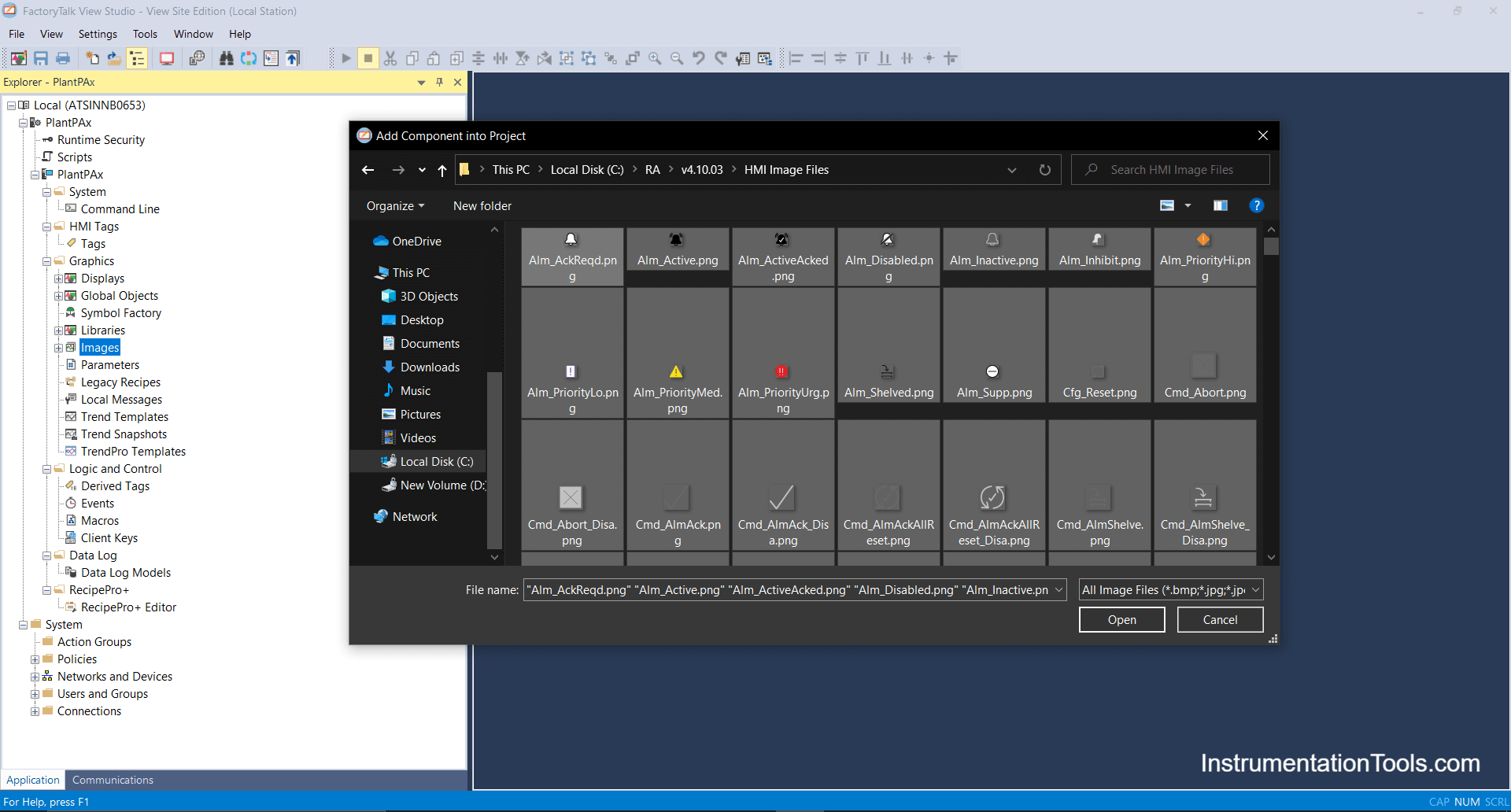
Task: Click the Undo arrow icon
Action: click(x=699, y=58)
